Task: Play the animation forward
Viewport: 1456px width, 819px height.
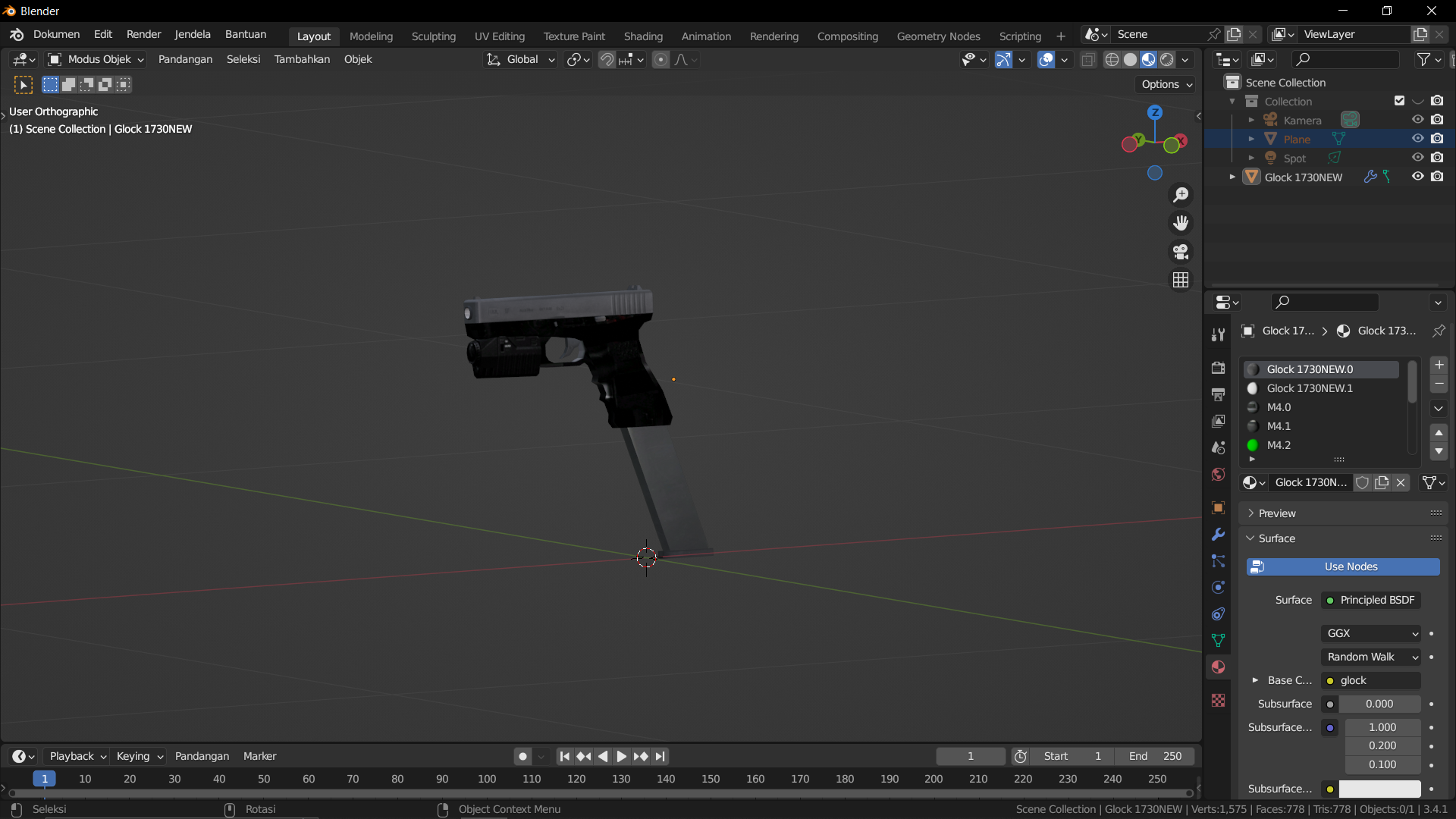Action: click(621, 756)
